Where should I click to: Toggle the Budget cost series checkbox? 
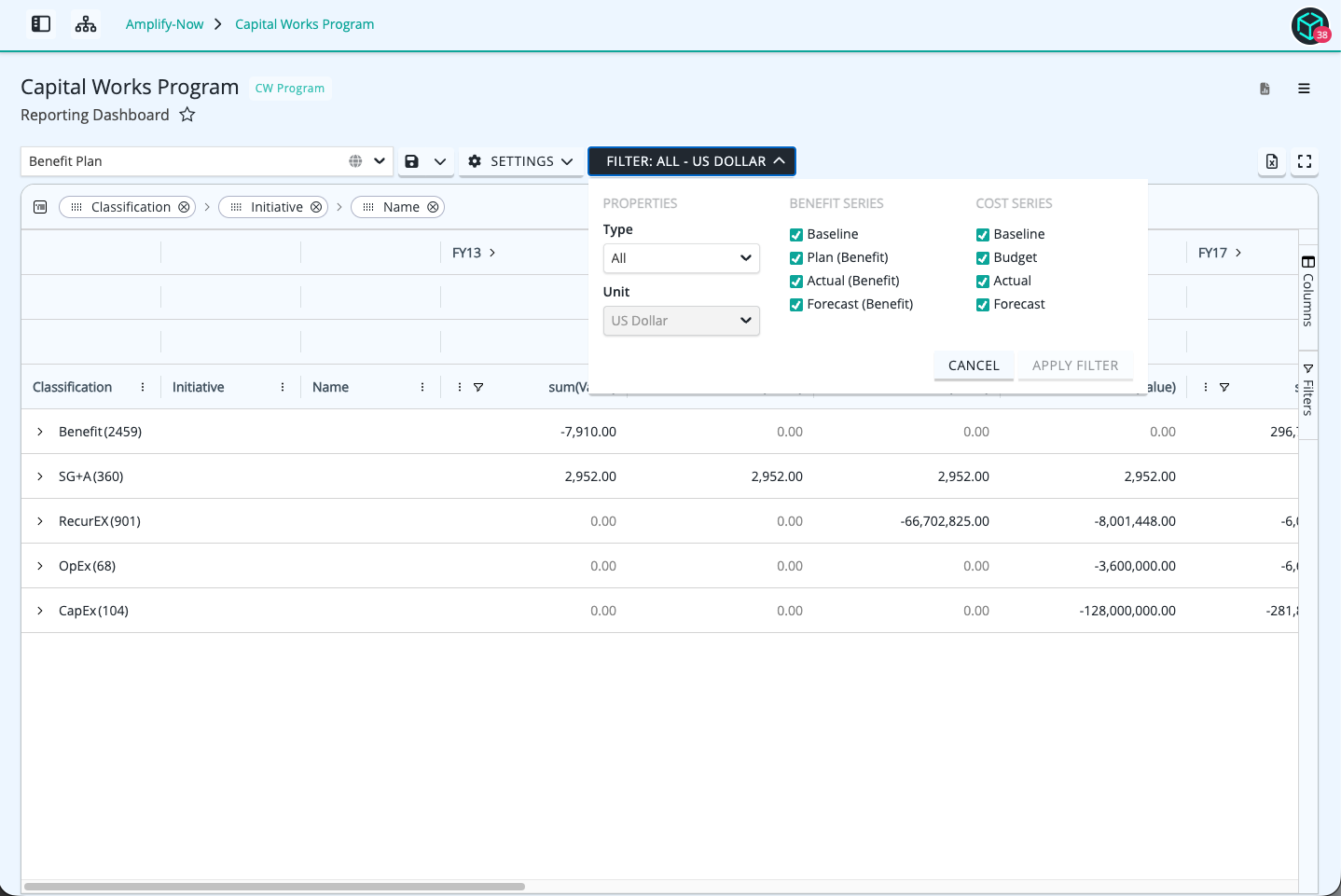click(x=983, y=258)
